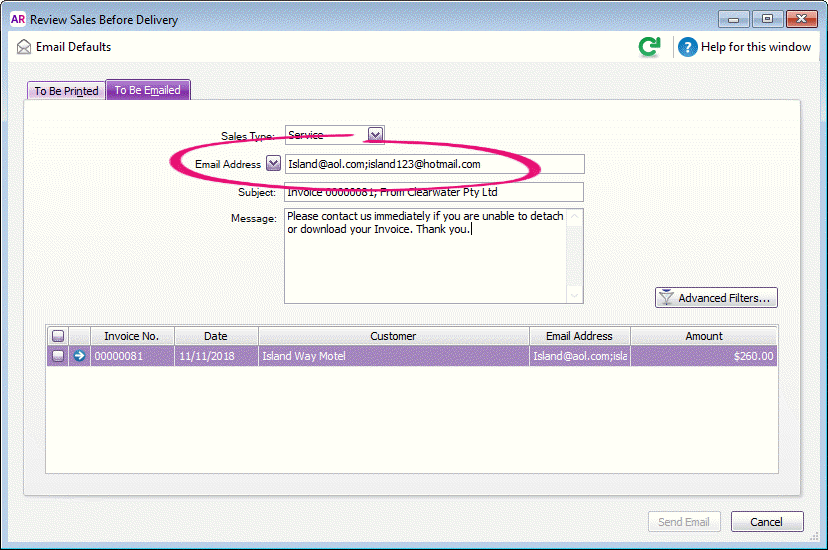Click the Island@aol.com email cell in table
Screen dimensions: 828x550
579,356
